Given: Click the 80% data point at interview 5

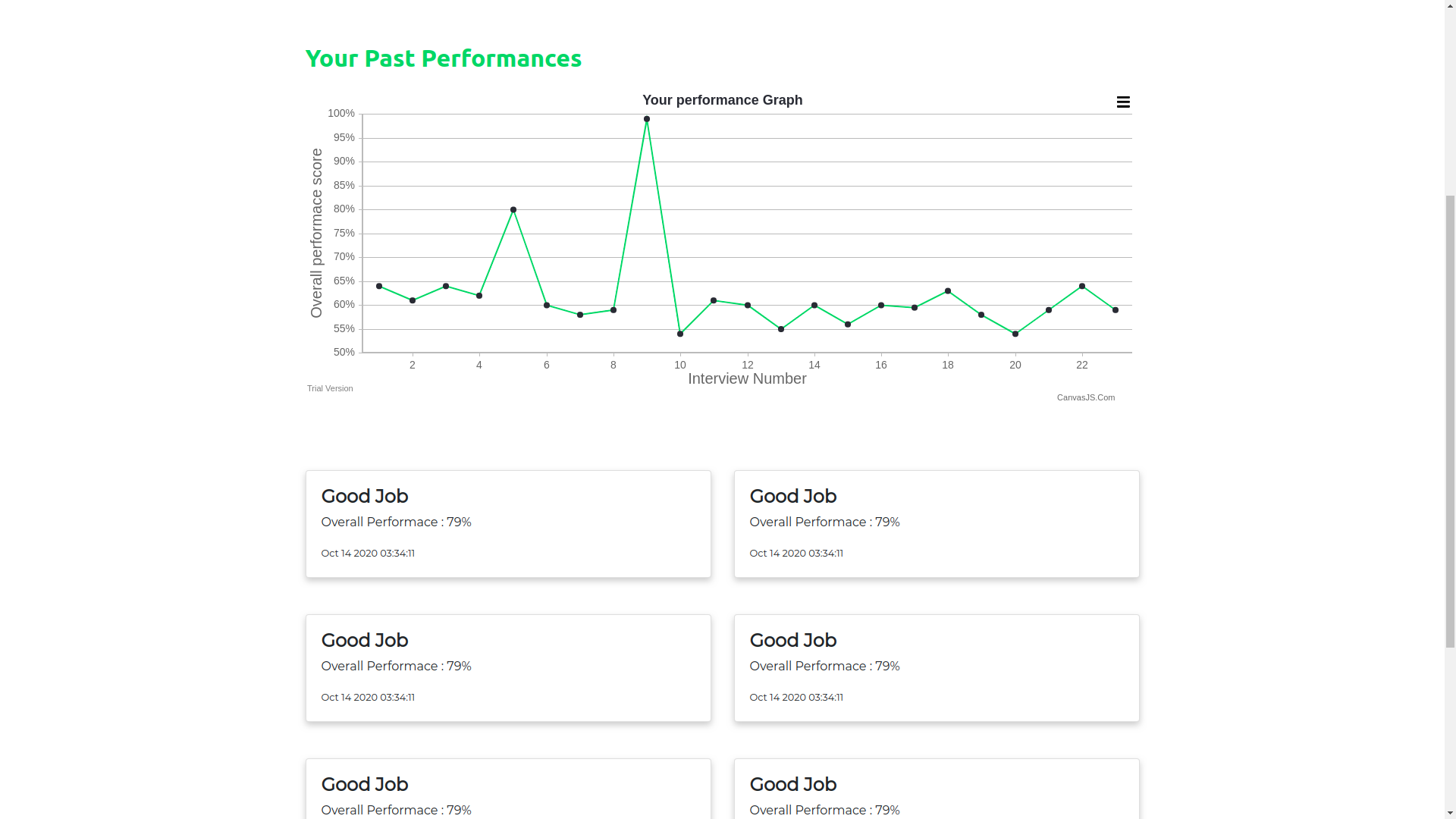Looking at the screenshot, I should [x=513, y=210].
